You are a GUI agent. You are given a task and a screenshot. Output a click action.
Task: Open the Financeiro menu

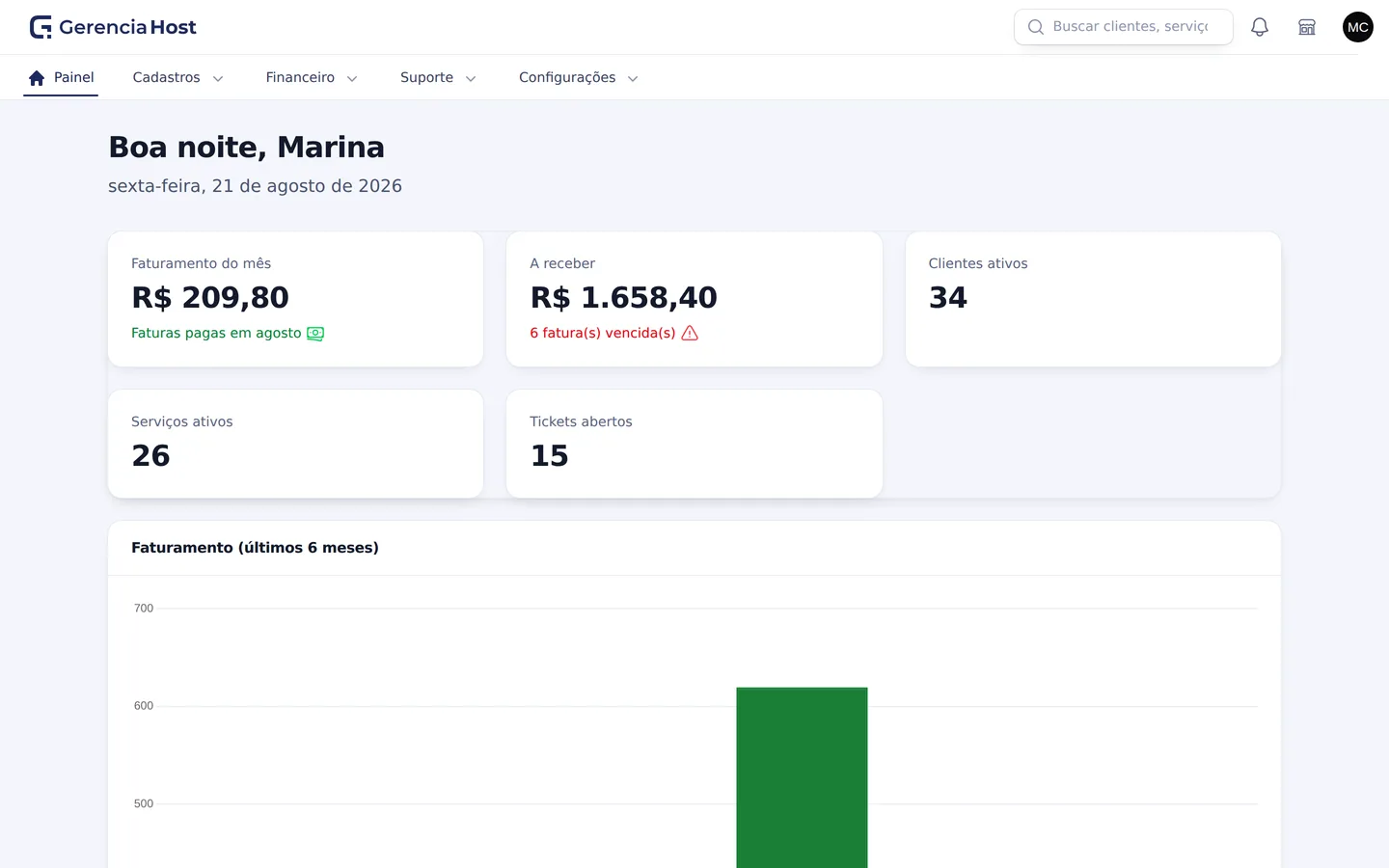point(312,78)
